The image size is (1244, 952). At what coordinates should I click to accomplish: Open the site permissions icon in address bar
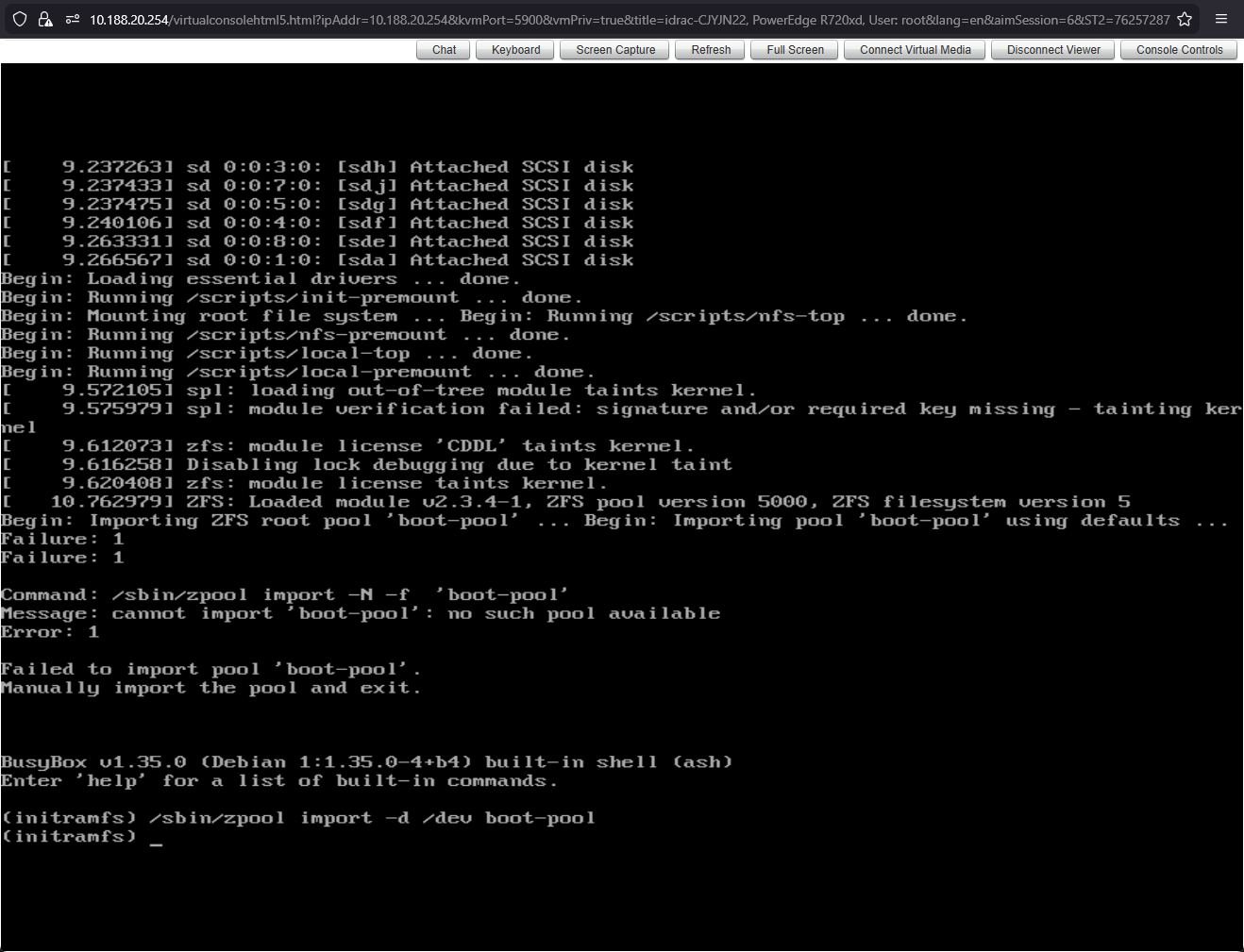[72, 19]
